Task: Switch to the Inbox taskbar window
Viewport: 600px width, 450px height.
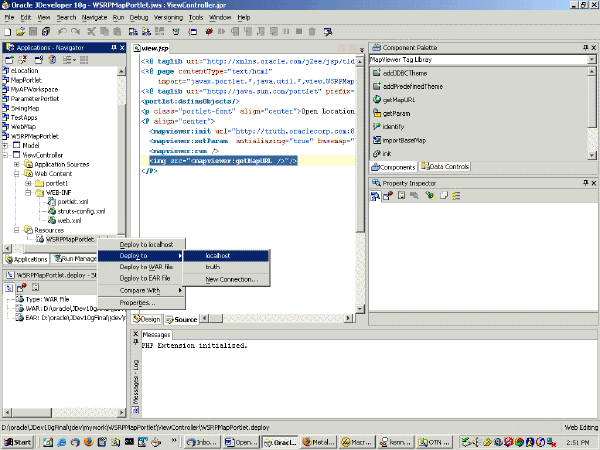Action: coord(203,442)
